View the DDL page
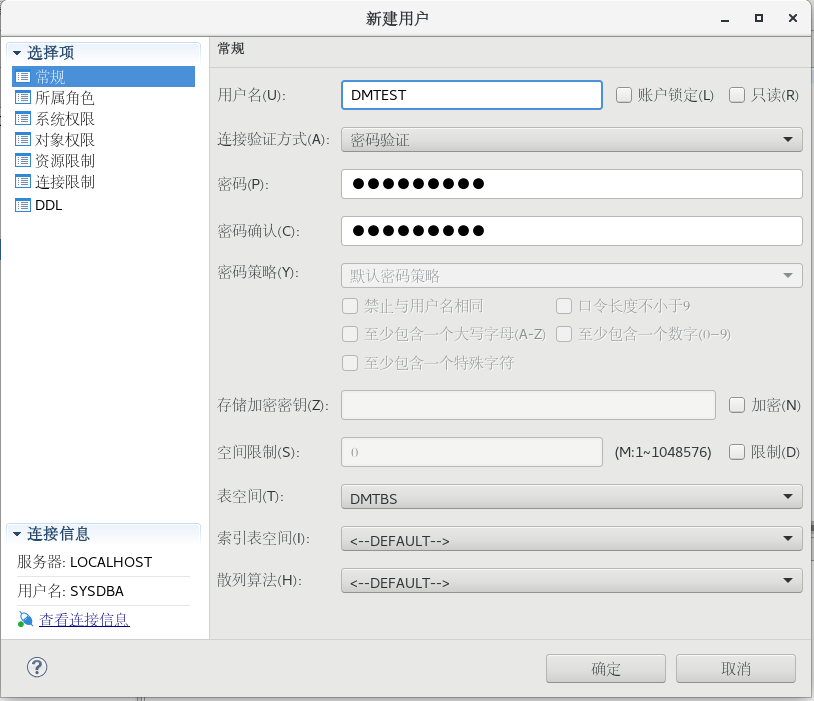The image size is (814, 701). click(48, 205)
